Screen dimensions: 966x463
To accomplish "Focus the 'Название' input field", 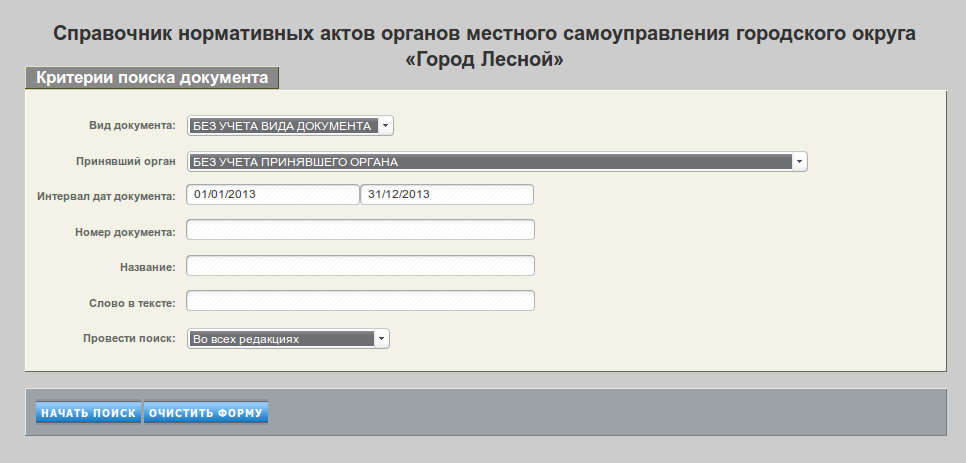I will (x=360, y=265).
